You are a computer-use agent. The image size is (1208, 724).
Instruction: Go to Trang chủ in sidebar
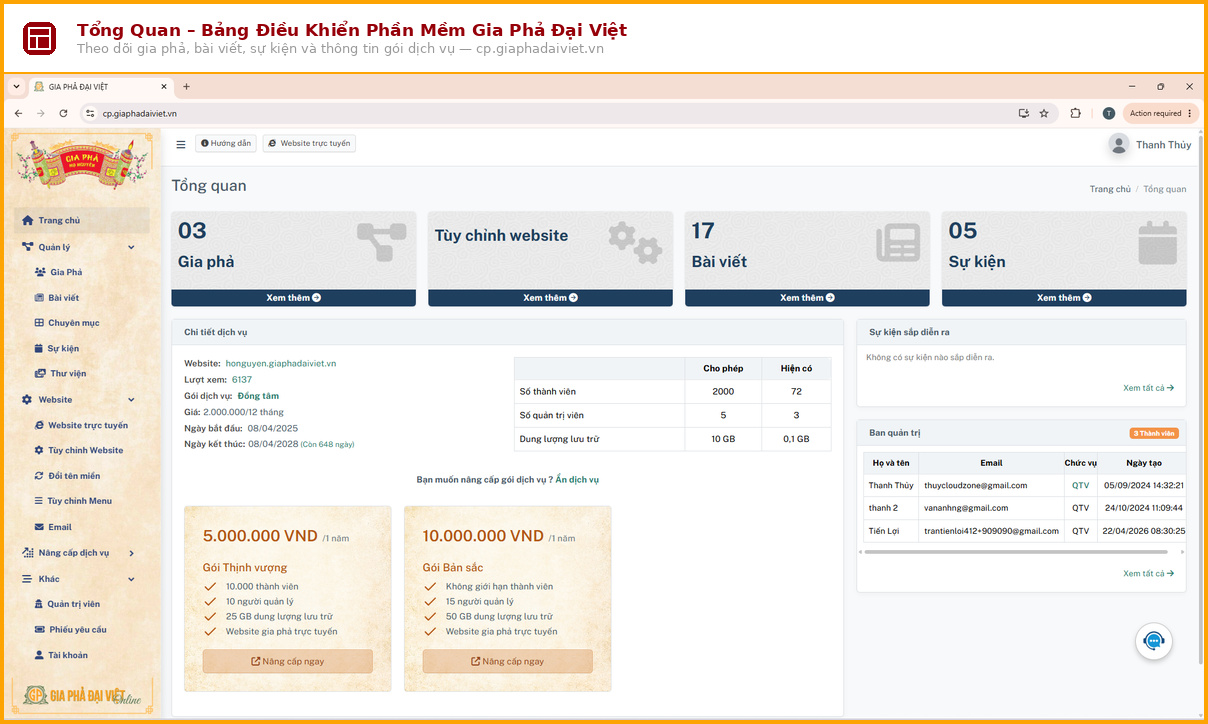pyautogui.click(x=82, y=221)
